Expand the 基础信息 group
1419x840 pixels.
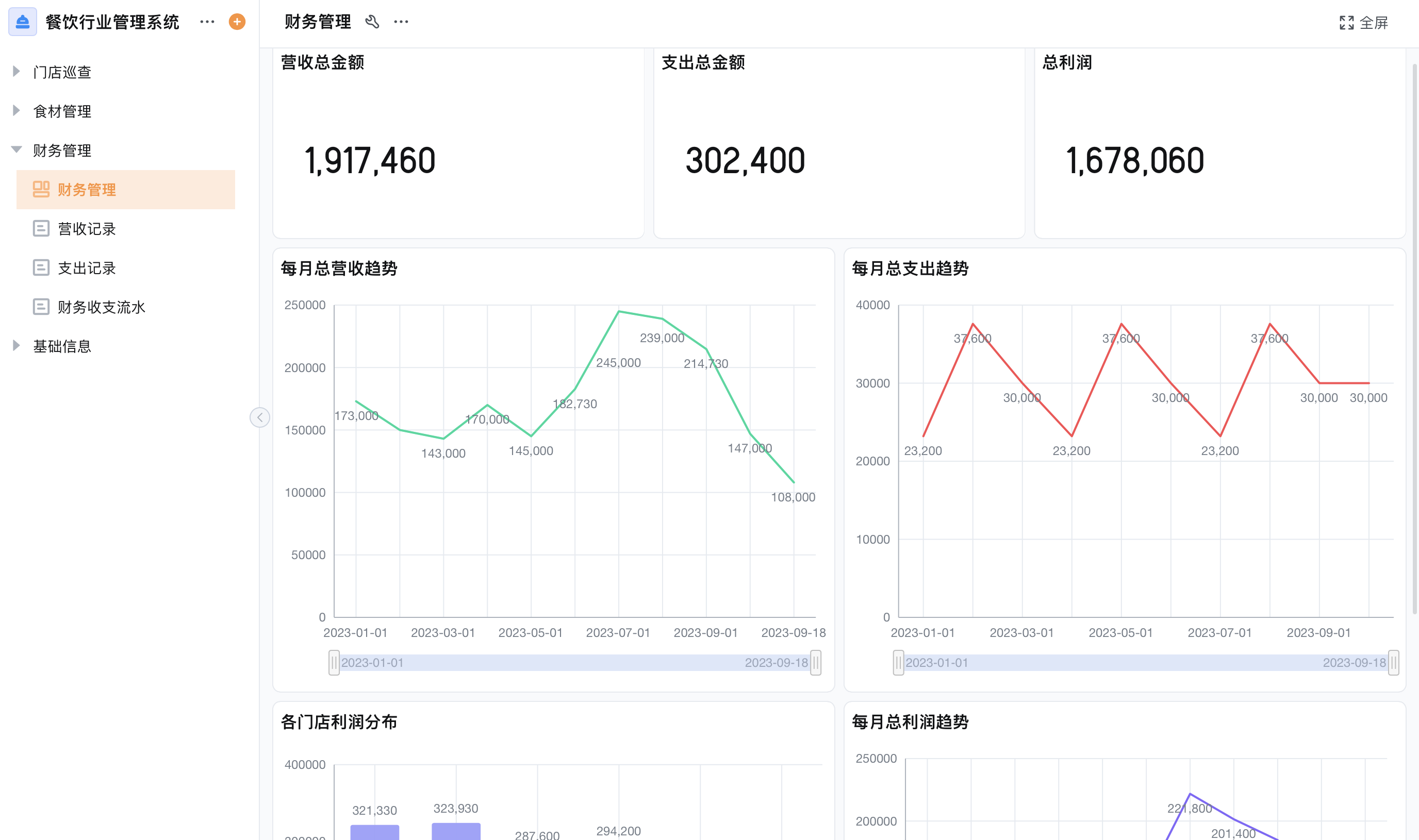(16, 345)
